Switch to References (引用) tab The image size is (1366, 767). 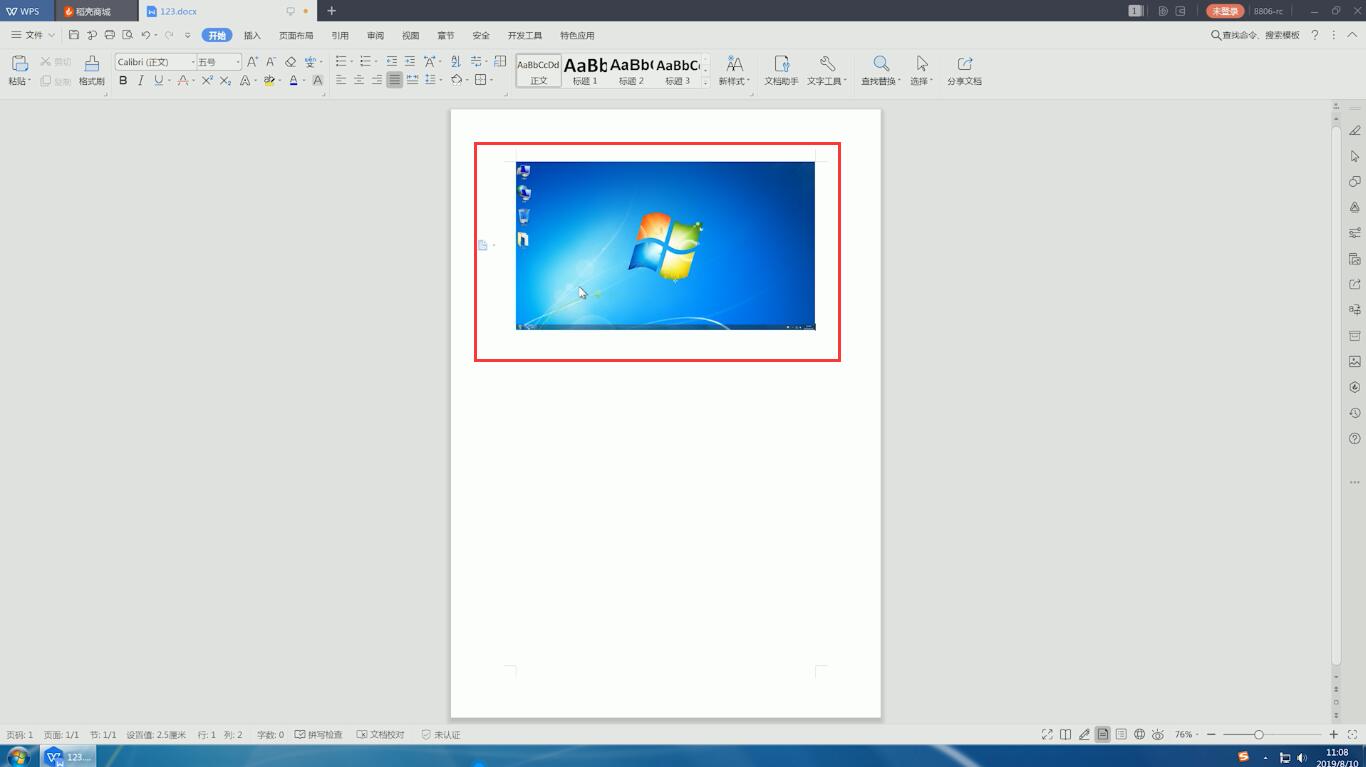(340, 35)
